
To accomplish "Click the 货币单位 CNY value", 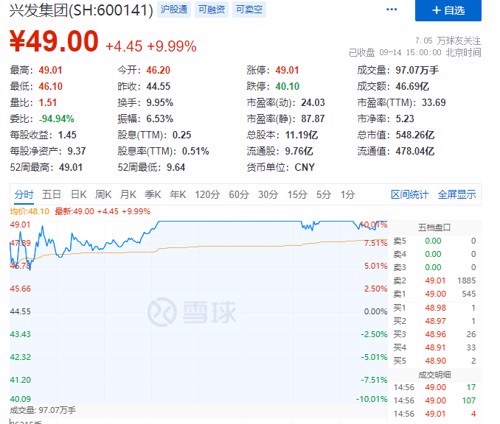I will [304, 167].
